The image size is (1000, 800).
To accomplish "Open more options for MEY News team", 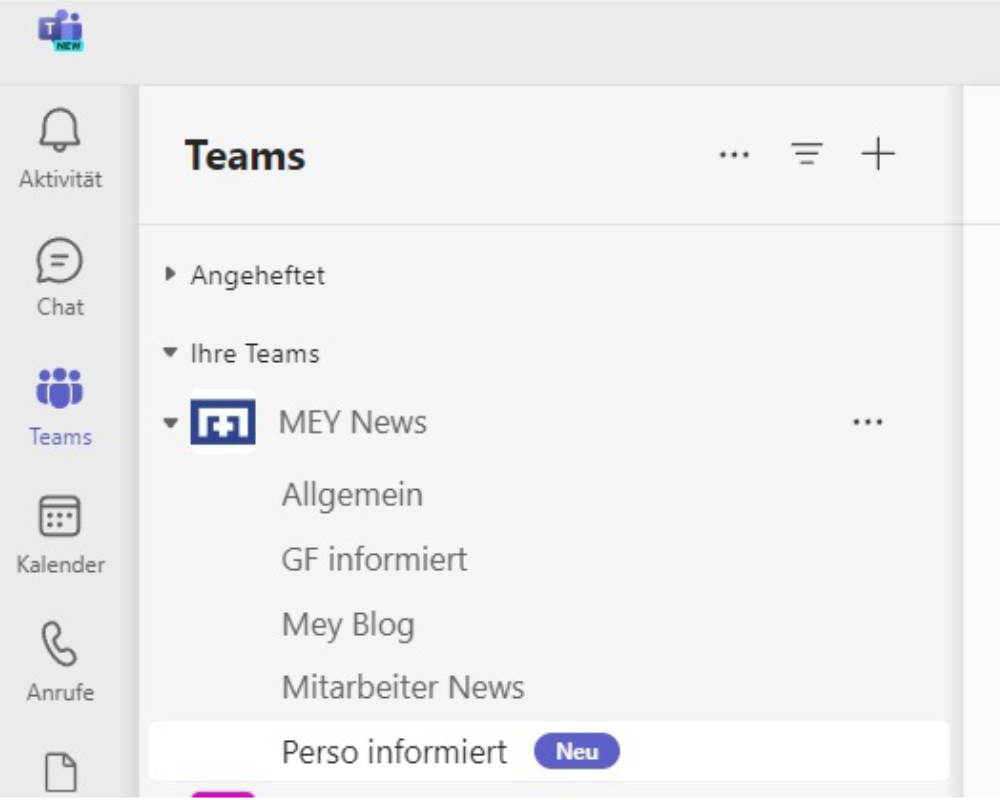I will 867,422.
